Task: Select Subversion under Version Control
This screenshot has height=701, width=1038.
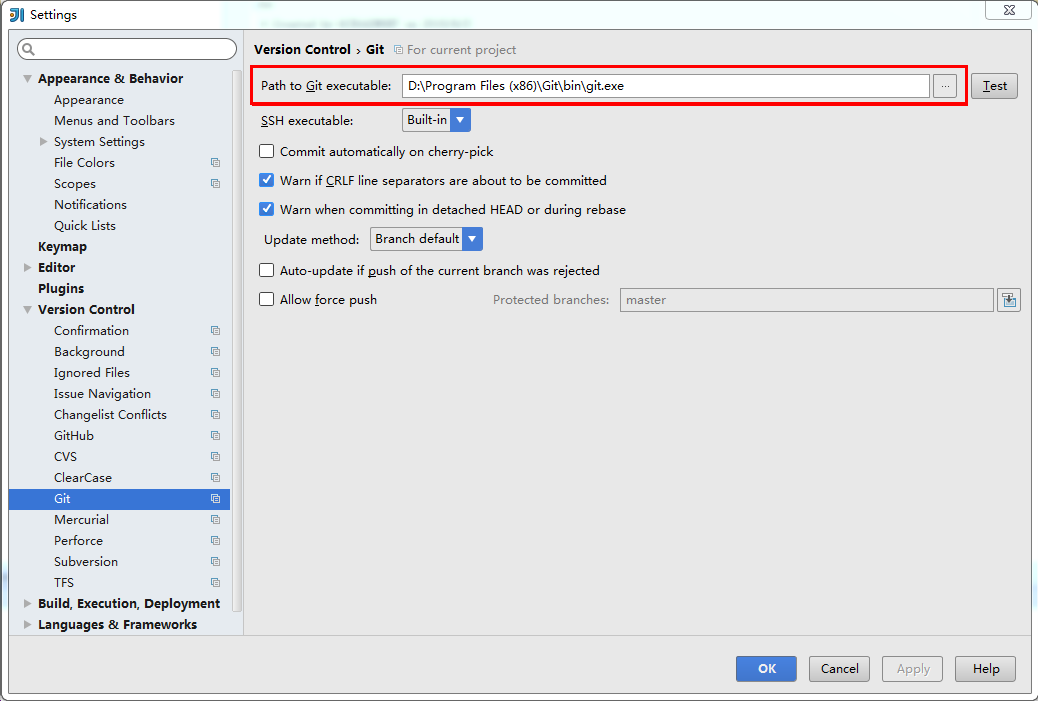Action: (x=86, y=561)
